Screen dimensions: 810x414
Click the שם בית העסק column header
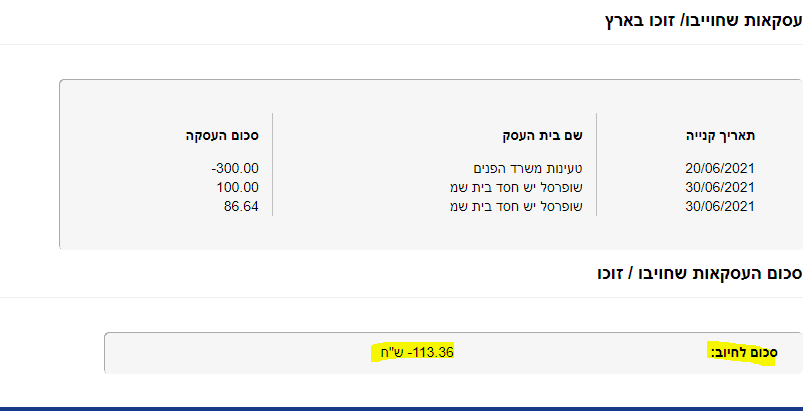click(542, 136)
